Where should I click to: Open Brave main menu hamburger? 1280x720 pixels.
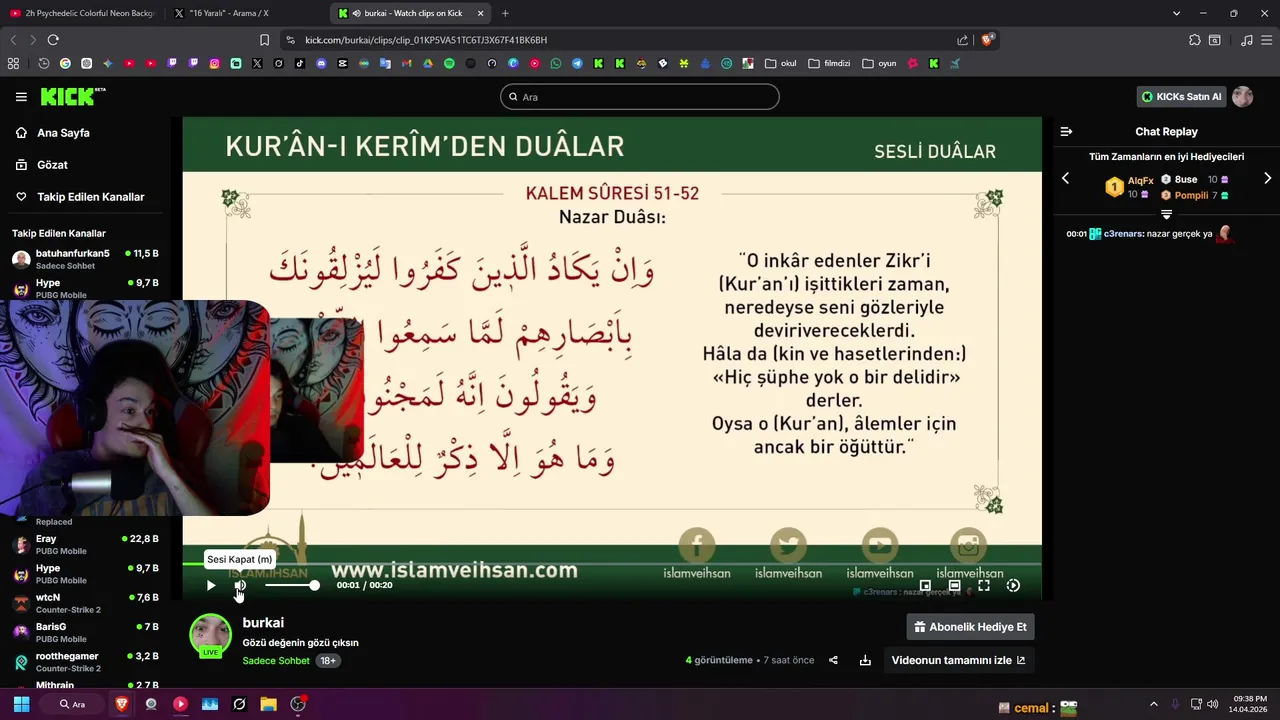[x=1266, y=40]
